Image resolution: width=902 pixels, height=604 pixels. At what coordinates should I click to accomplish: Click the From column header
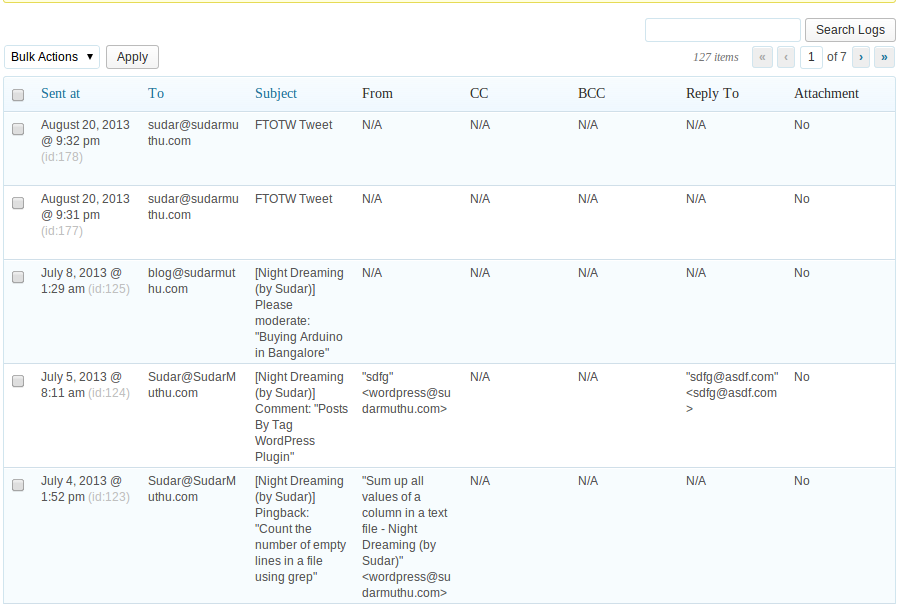tap(377, 93)
